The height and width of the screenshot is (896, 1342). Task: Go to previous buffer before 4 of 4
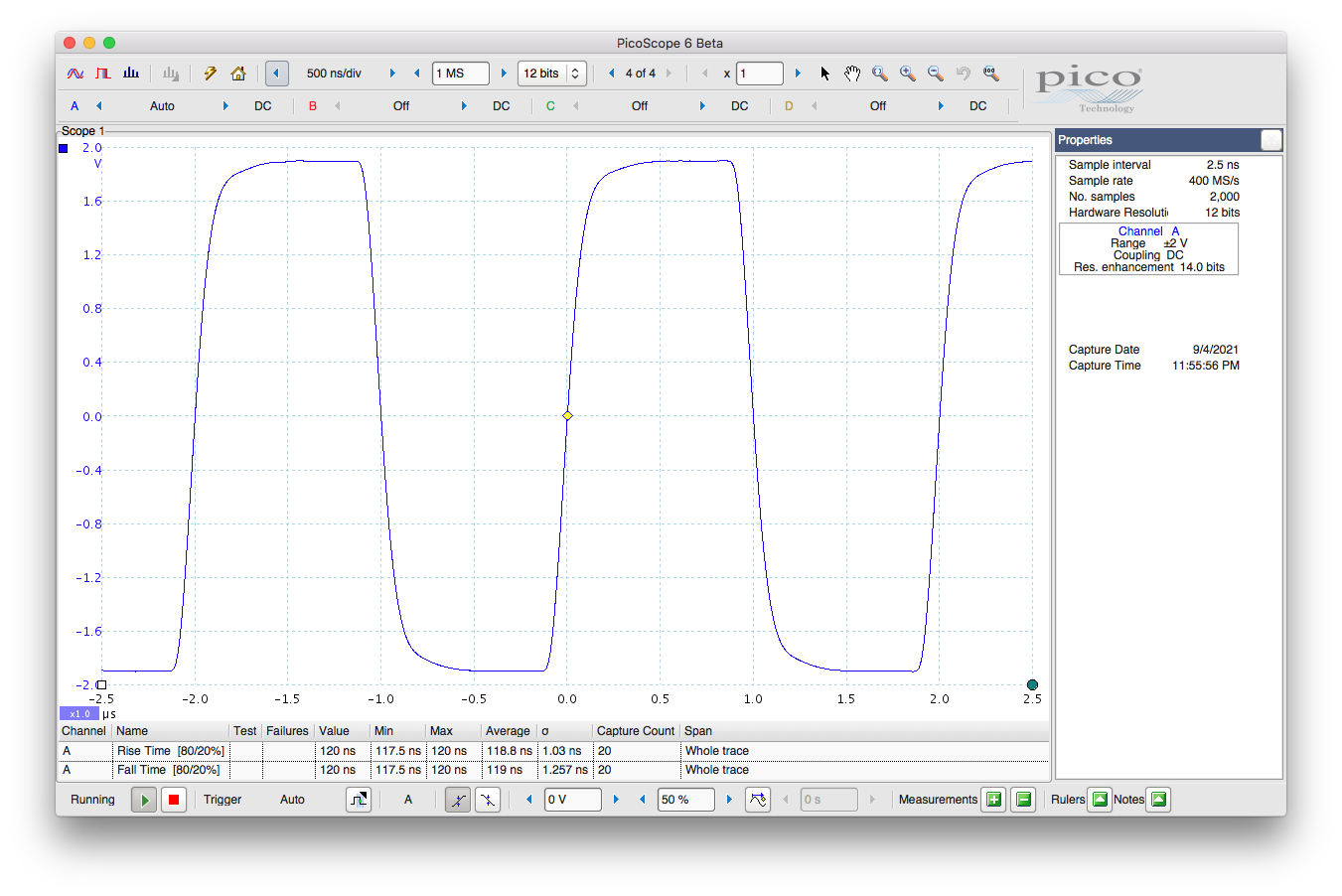coord(611,74)
